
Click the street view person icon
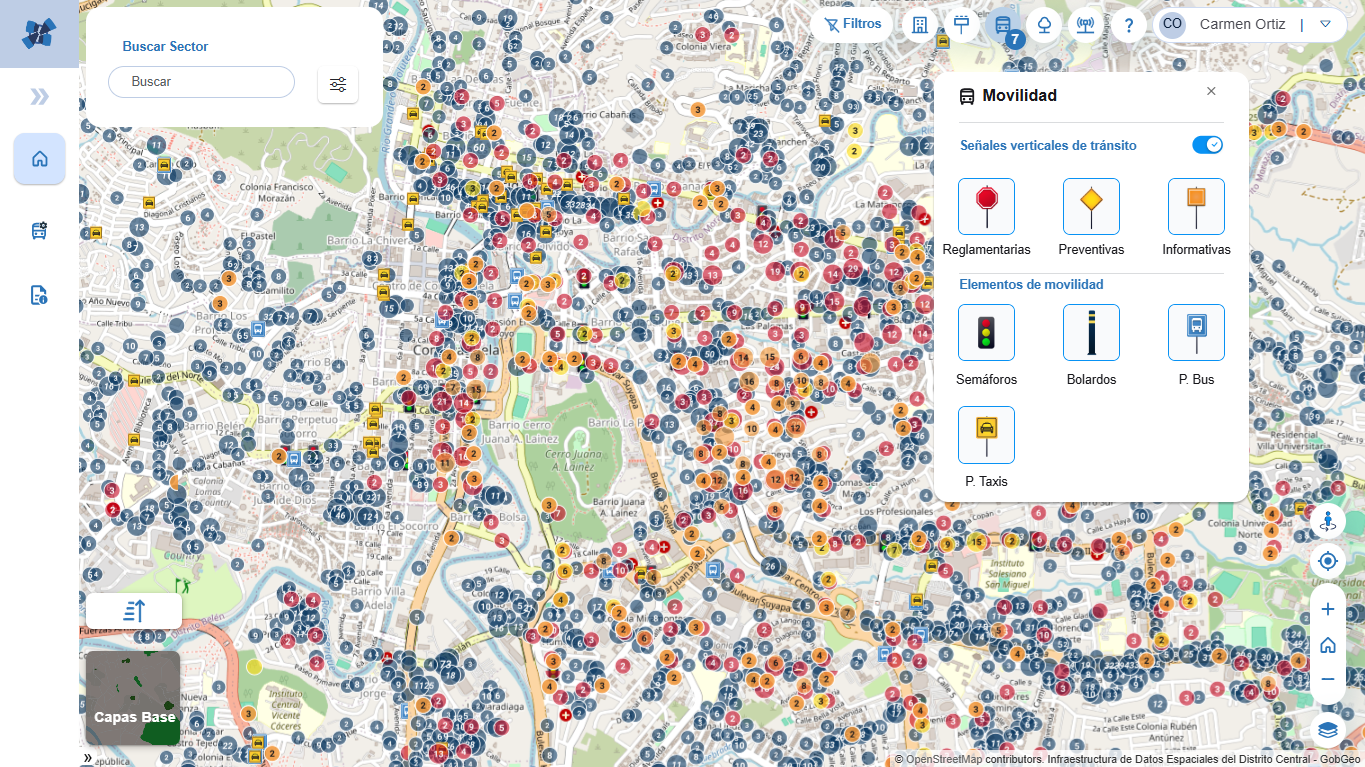[1327, 520]
